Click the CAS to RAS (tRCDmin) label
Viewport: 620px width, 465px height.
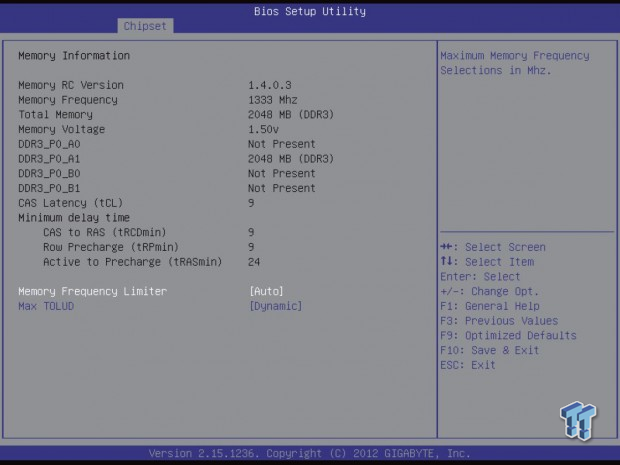pos(105,232)
